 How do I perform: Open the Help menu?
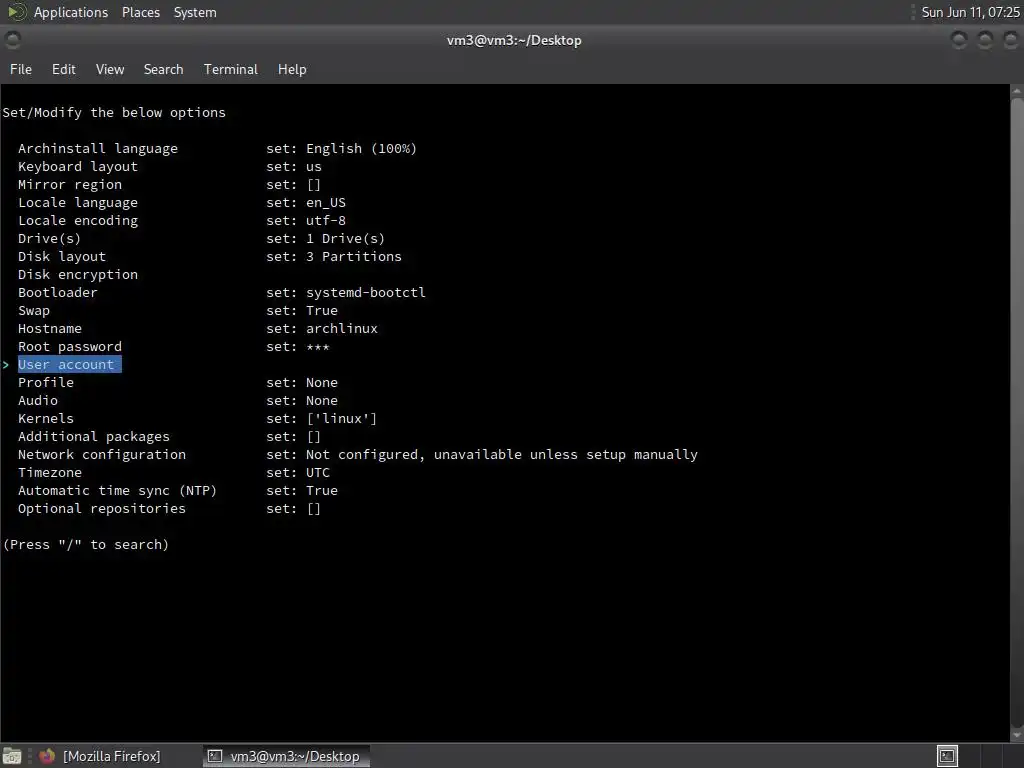point(292,69)
